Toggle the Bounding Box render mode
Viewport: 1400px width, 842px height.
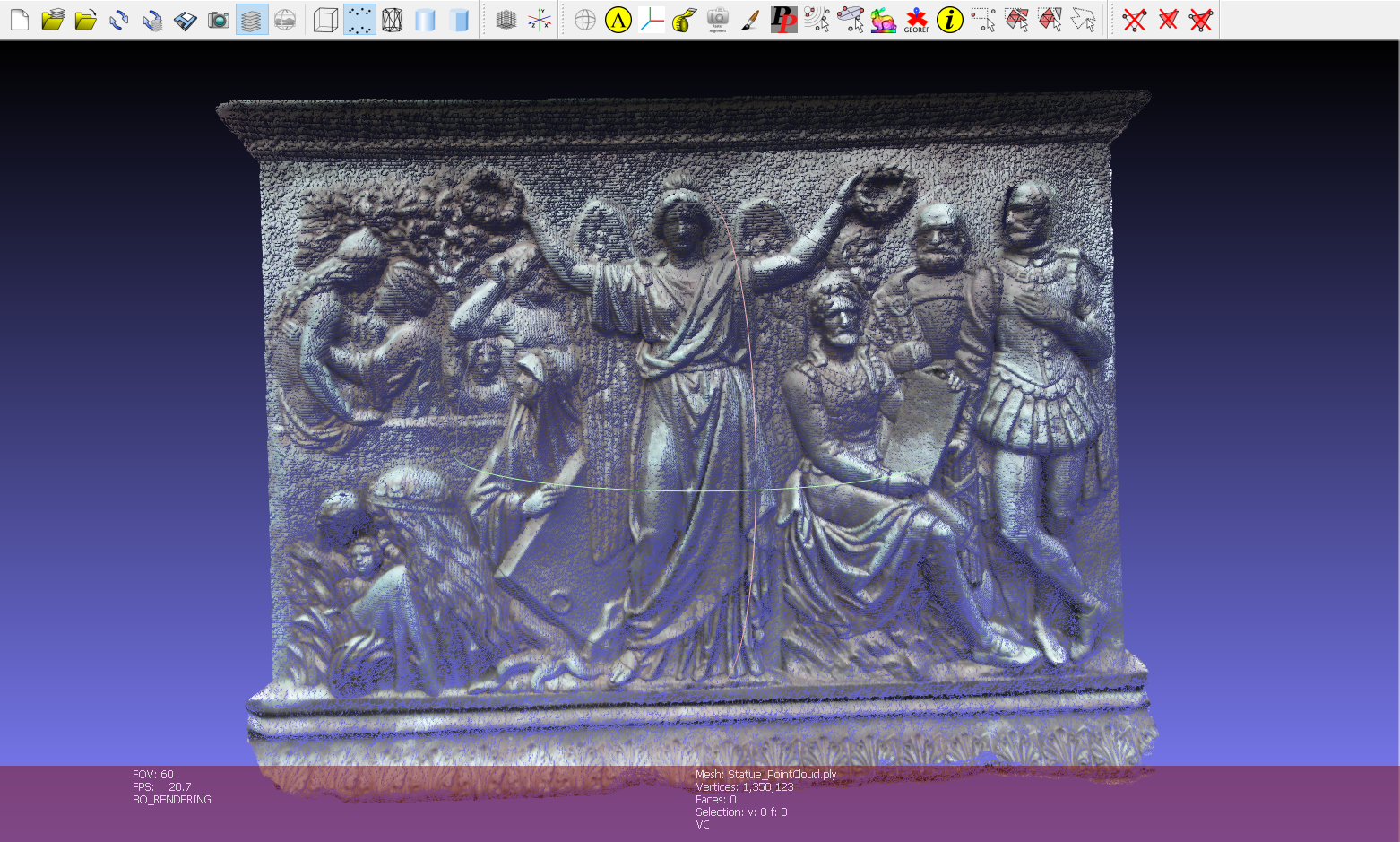[326, 20]
